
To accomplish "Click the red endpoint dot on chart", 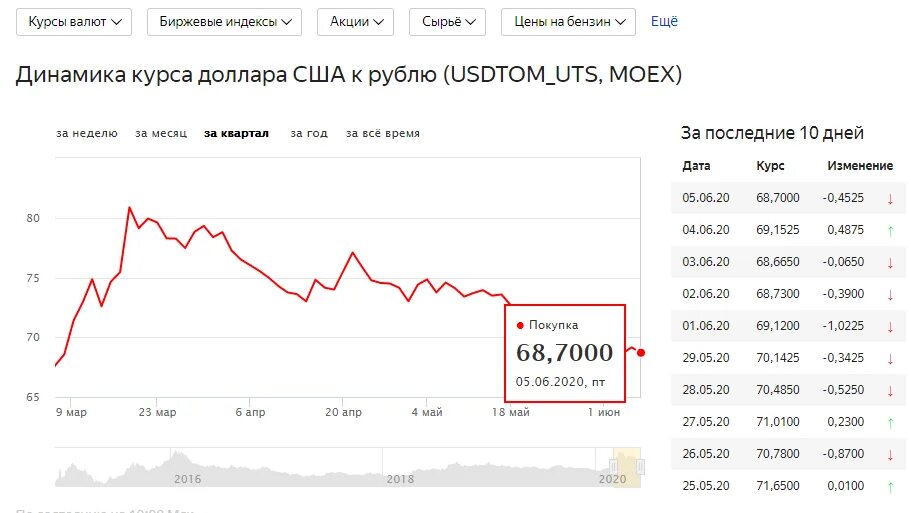I will [641, 352].
